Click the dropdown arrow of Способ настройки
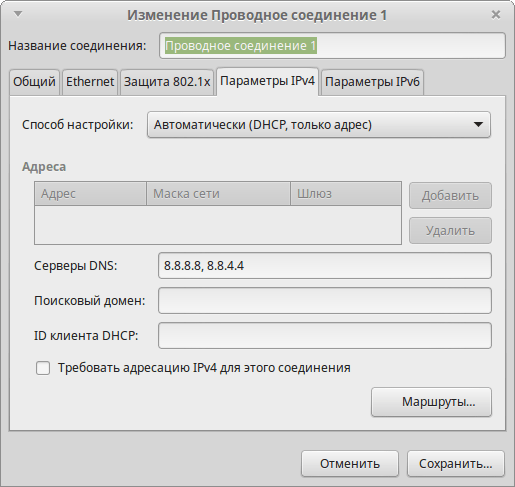The width and height of the screenshot is (515, 487). (478, 125)
